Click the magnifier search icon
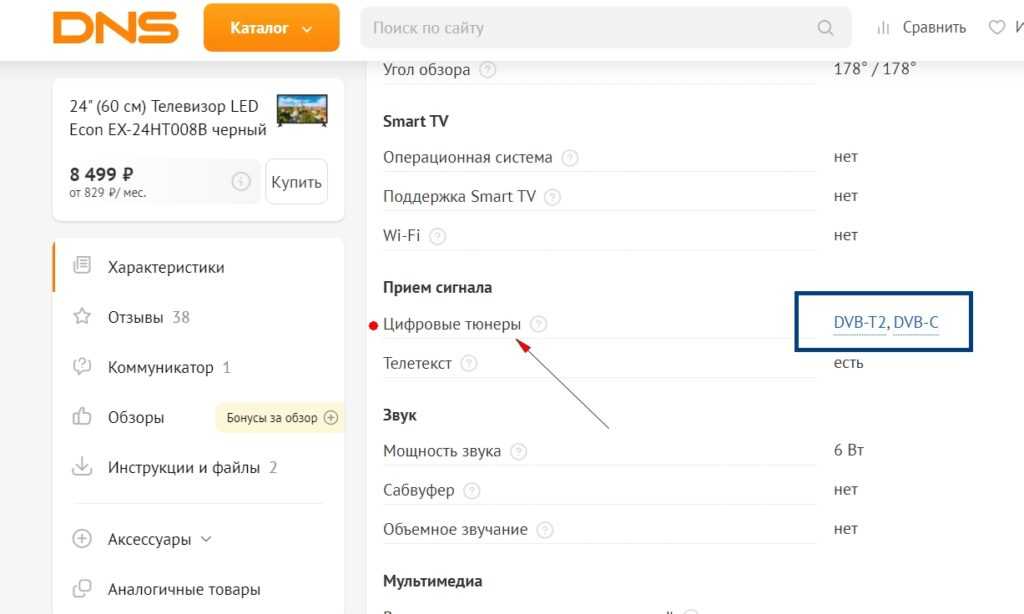 point(826,28)
